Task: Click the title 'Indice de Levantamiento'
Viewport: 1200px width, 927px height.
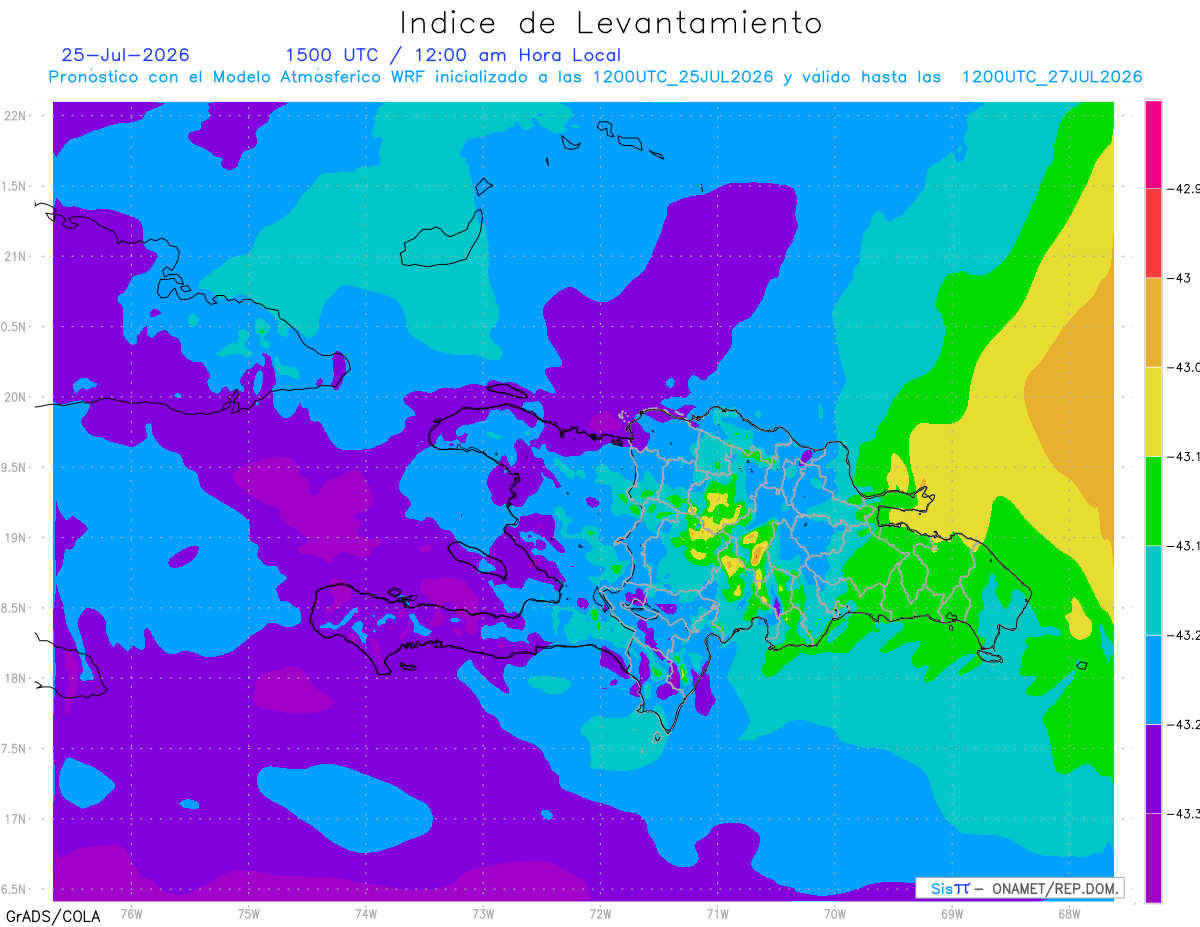Action: click(x=611, y=23)
